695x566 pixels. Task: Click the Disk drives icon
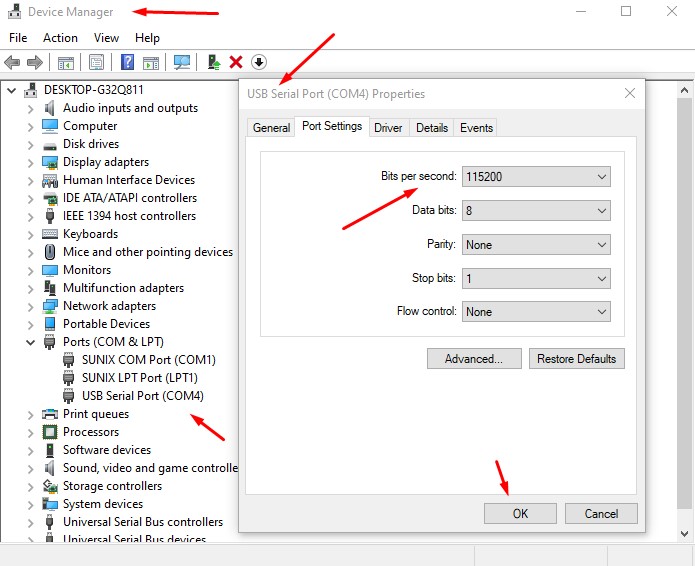(50, 146)
